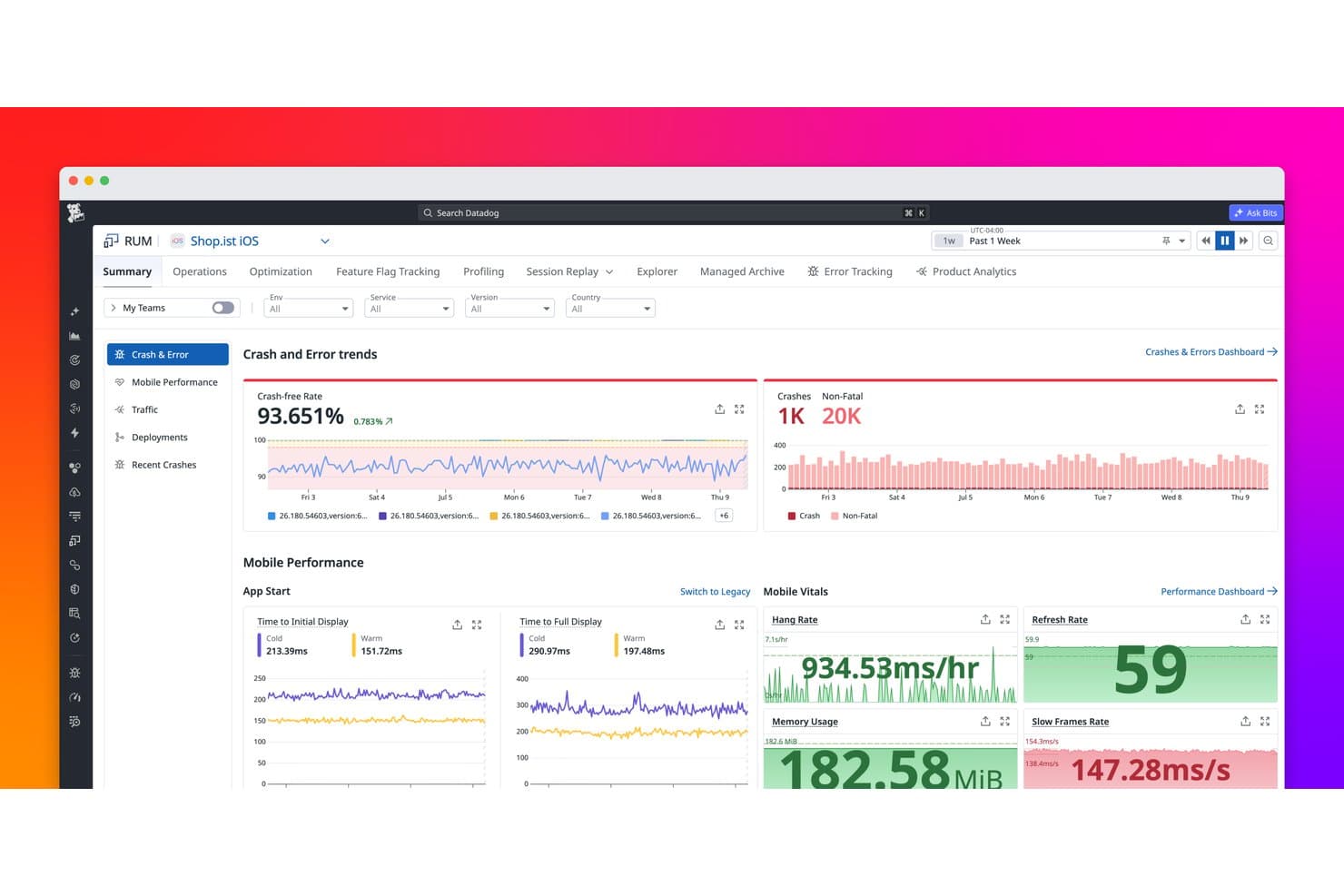
Task: Click the three-dots cluster icon in dark sidebar
Action: point(75,468)
